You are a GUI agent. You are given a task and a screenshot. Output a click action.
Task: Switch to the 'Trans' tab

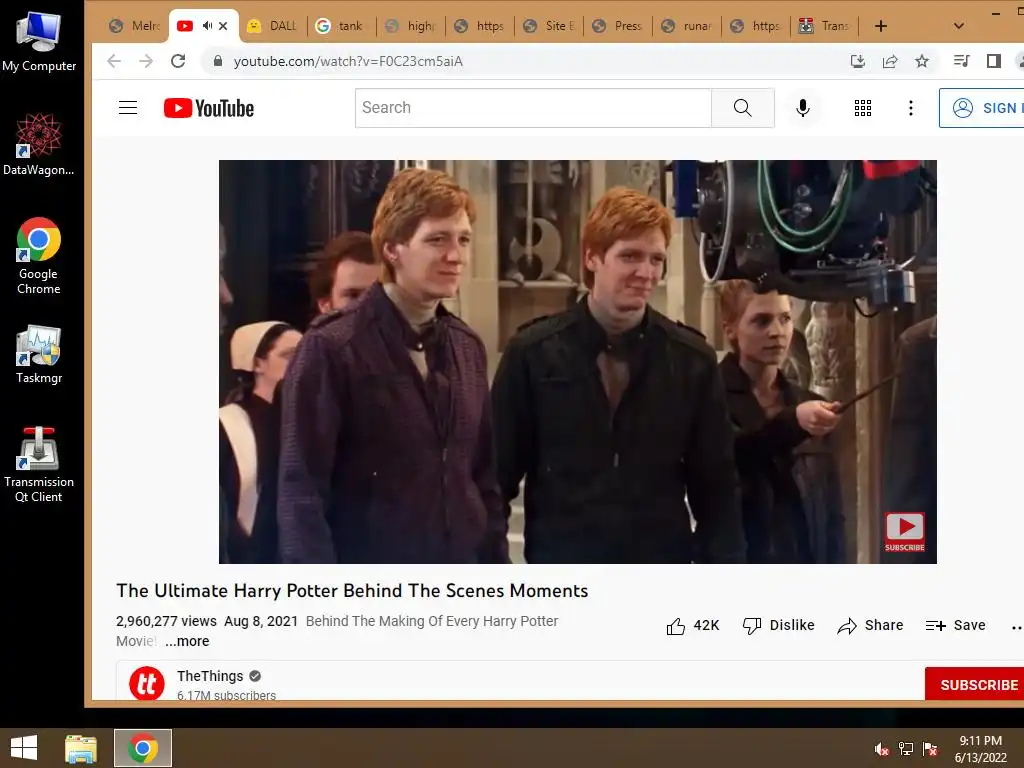pos(825,26)
